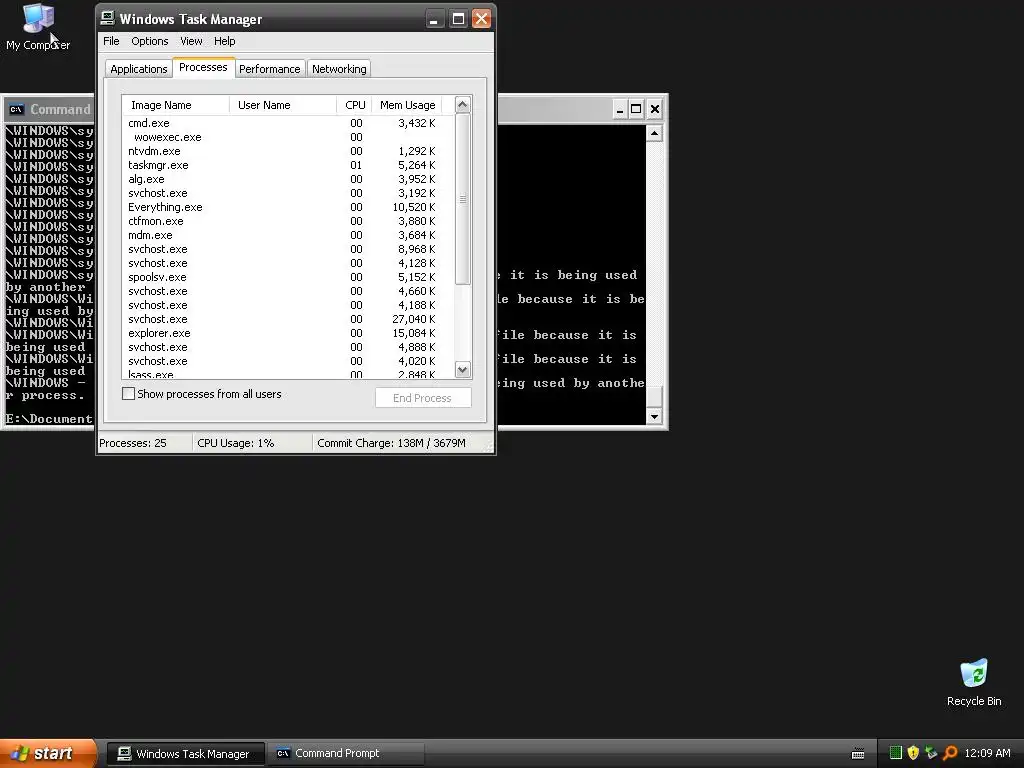Select the cmd.exe process row
This screenshot has height=768, width=1024.
coord(287,123)
